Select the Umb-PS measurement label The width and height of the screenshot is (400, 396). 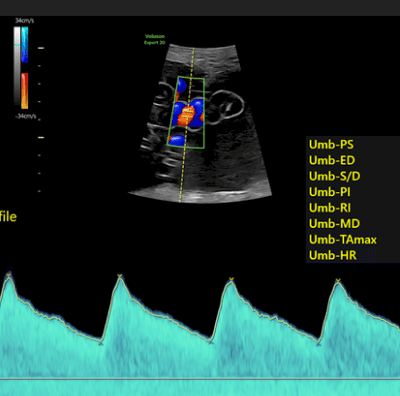[x=331, y=145]
